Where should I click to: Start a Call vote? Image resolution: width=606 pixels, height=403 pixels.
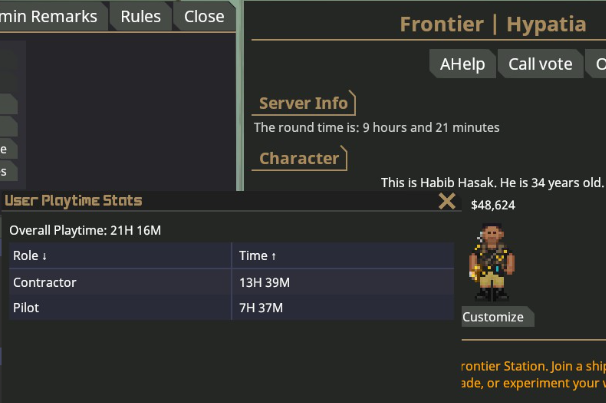pyautogui.click(x=540, y=64)
